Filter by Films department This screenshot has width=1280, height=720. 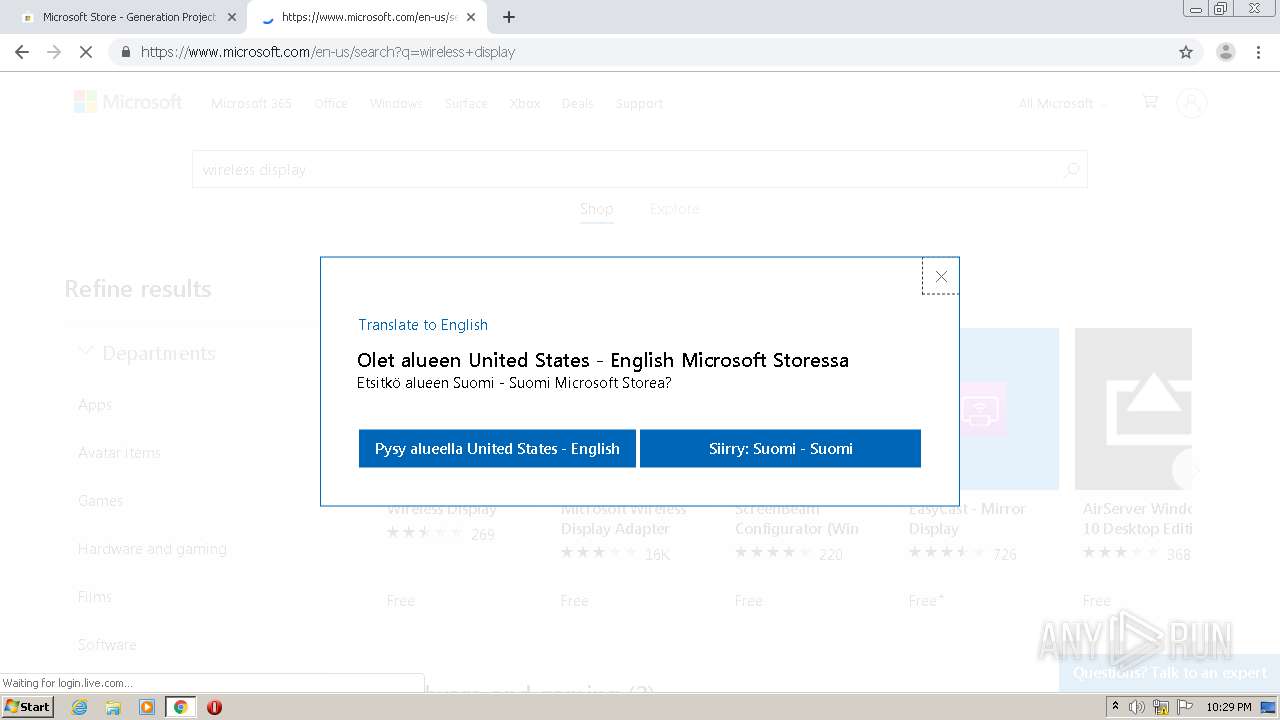[95, 597]
